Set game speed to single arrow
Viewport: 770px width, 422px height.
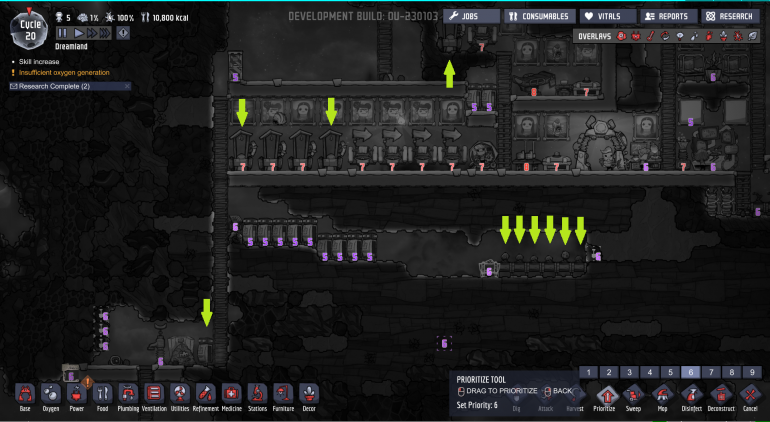tap(79, 33)
